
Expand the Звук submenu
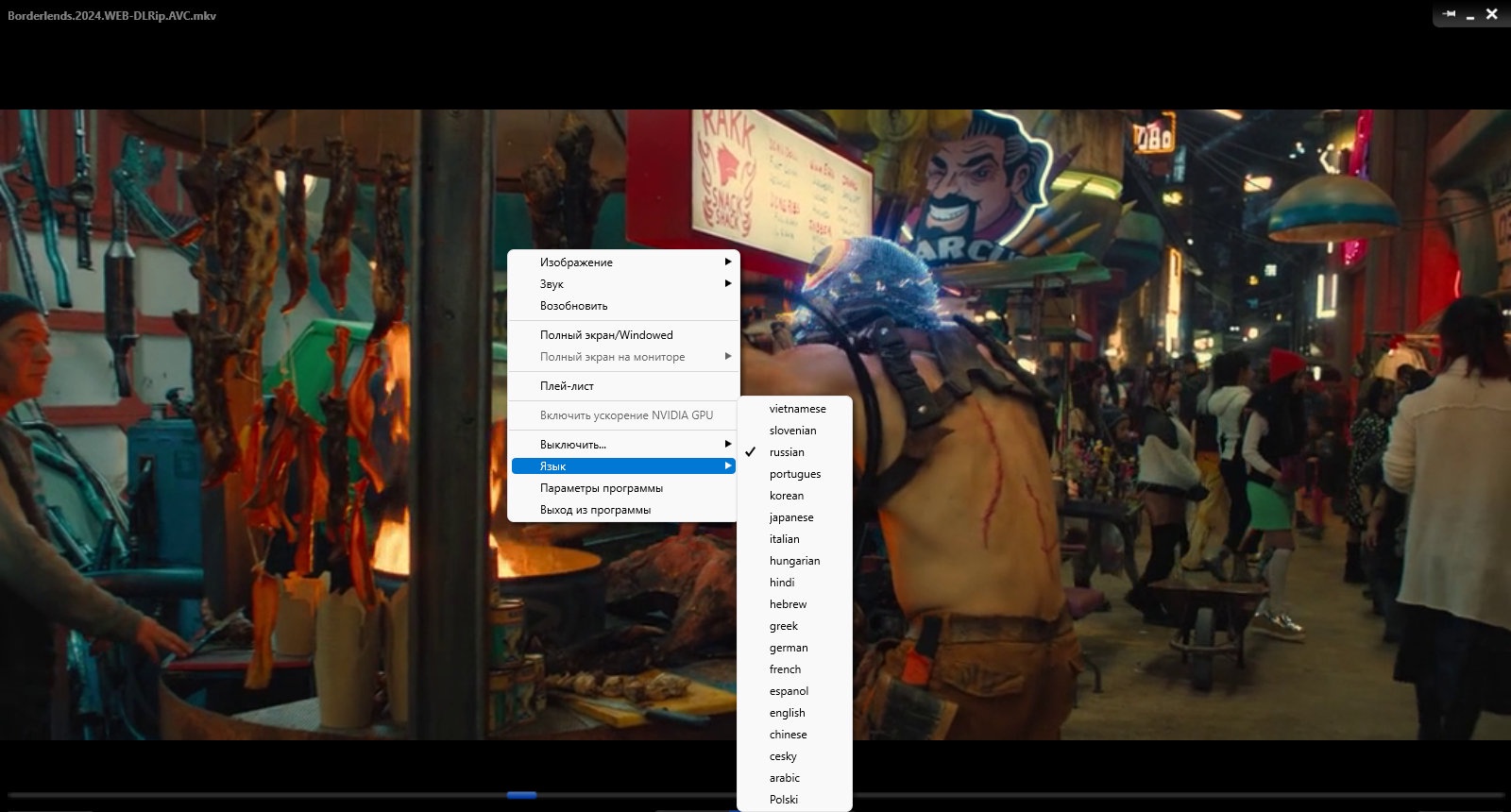point(623,284)
